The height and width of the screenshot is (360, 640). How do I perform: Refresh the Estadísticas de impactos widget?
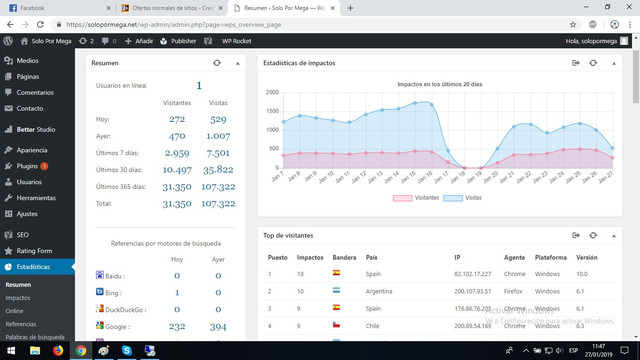pyautogui.click(x=593, y=63)
